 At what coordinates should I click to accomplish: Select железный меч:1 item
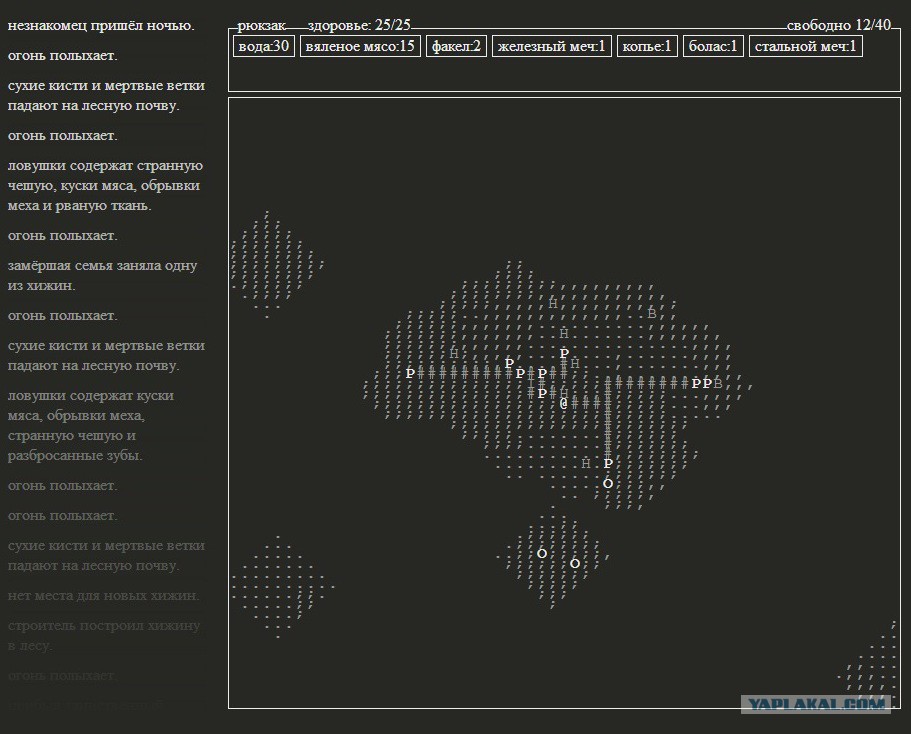click(x=551, y=46)
